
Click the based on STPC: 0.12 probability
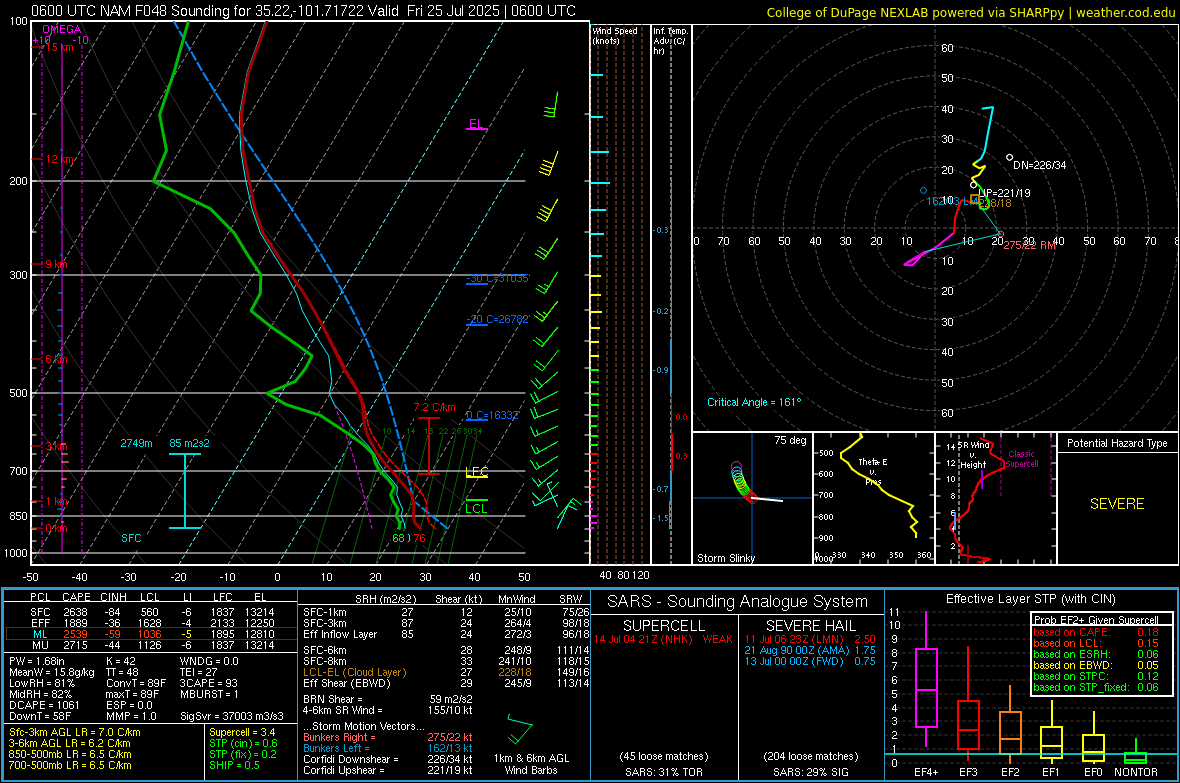coord(1096,676)
